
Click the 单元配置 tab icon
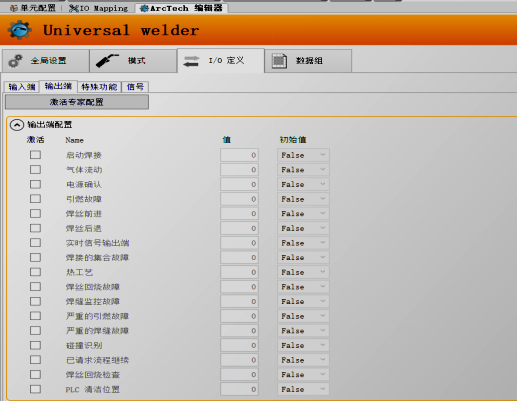coord(14,8)
